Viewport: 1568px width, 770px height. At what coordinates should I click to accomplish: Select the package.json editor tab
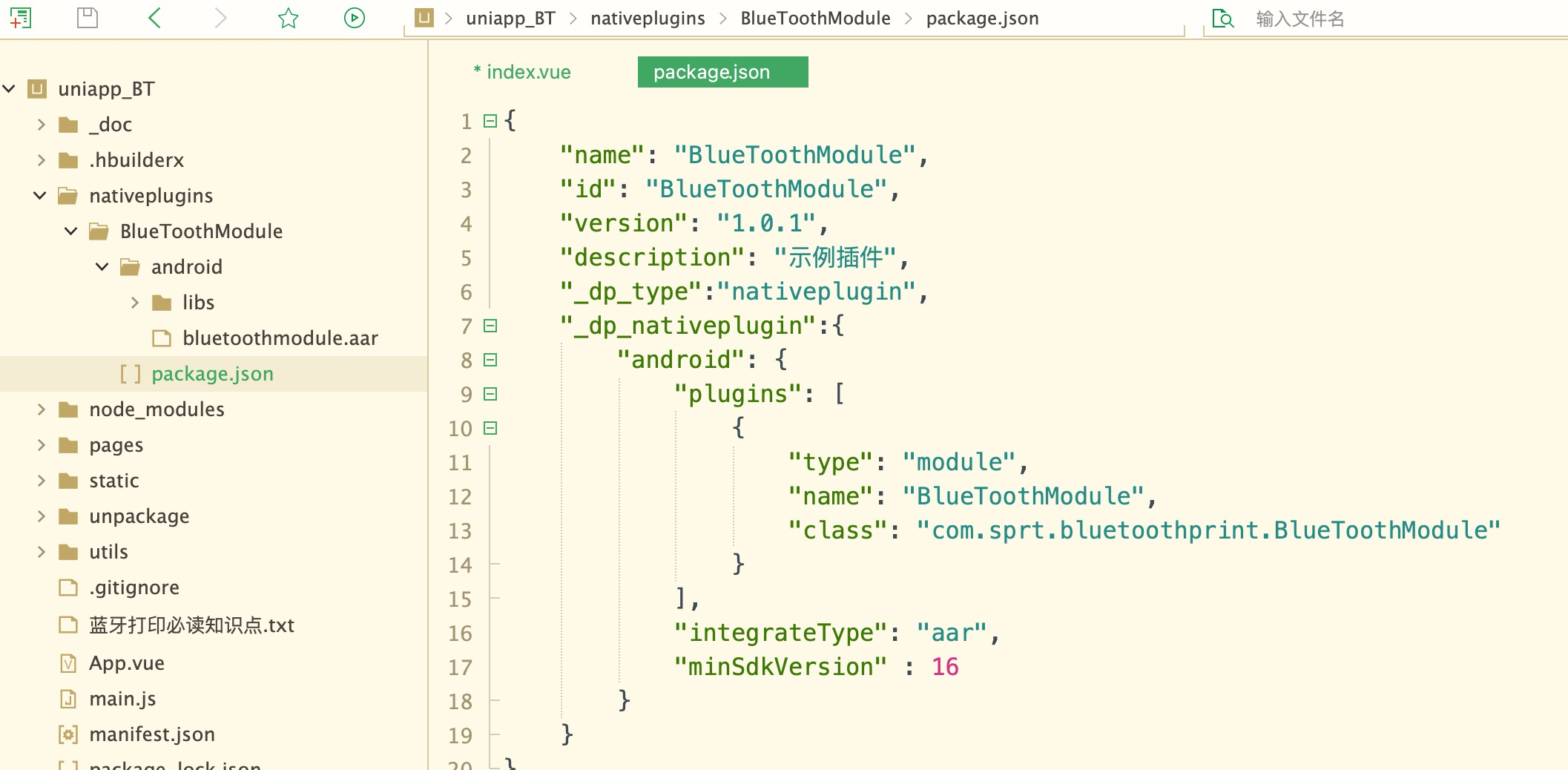pos(711,72)
